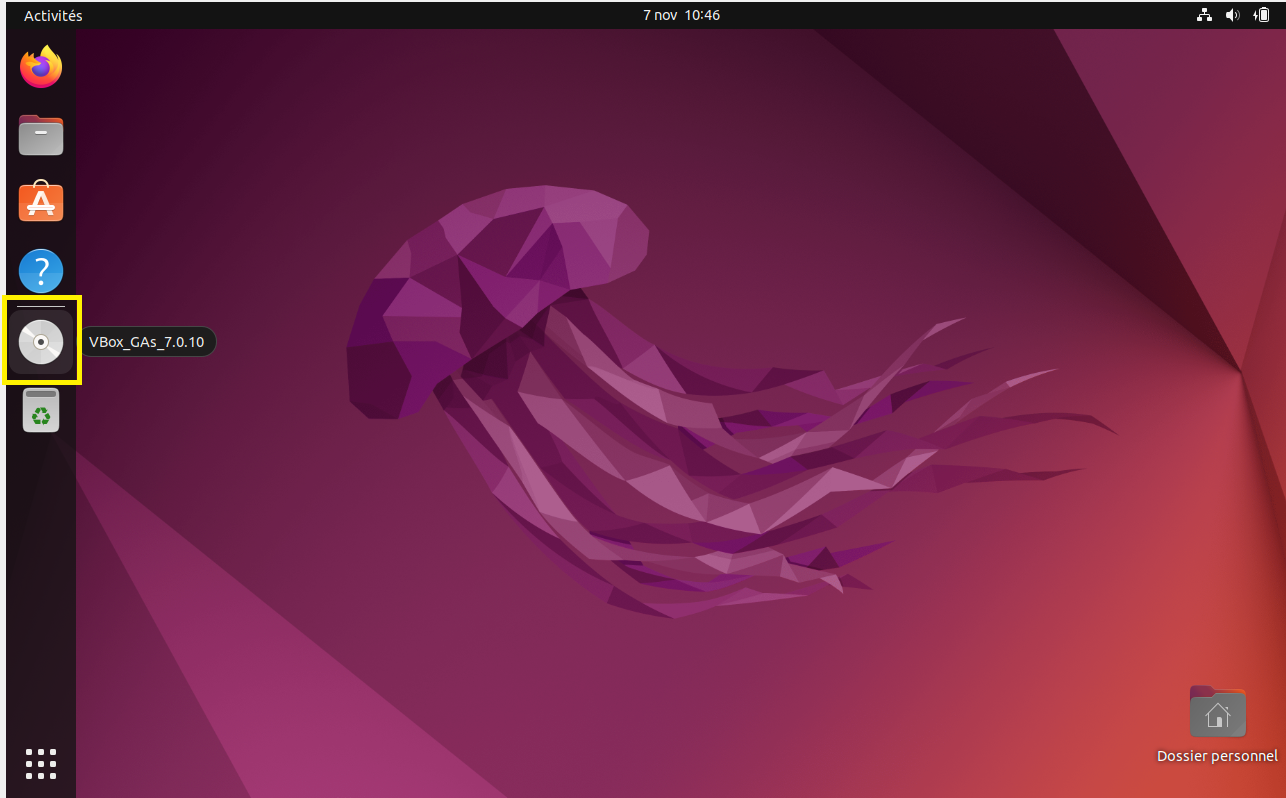Click empty dock space below the Trash
The image size is (1286, 798).
41,580
